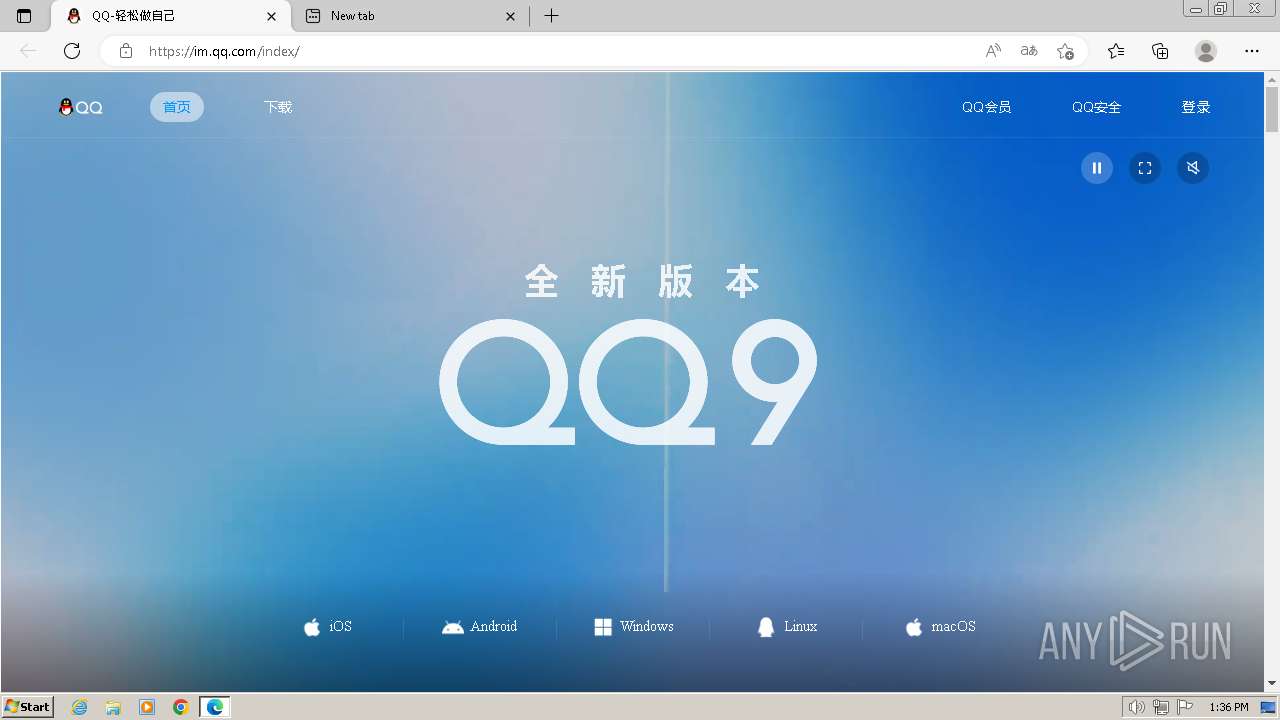Screen dimensions: 1280x720
Task: Open Edge Settings and more menu
Action: pyautogui.click(x=1252, y=51)
